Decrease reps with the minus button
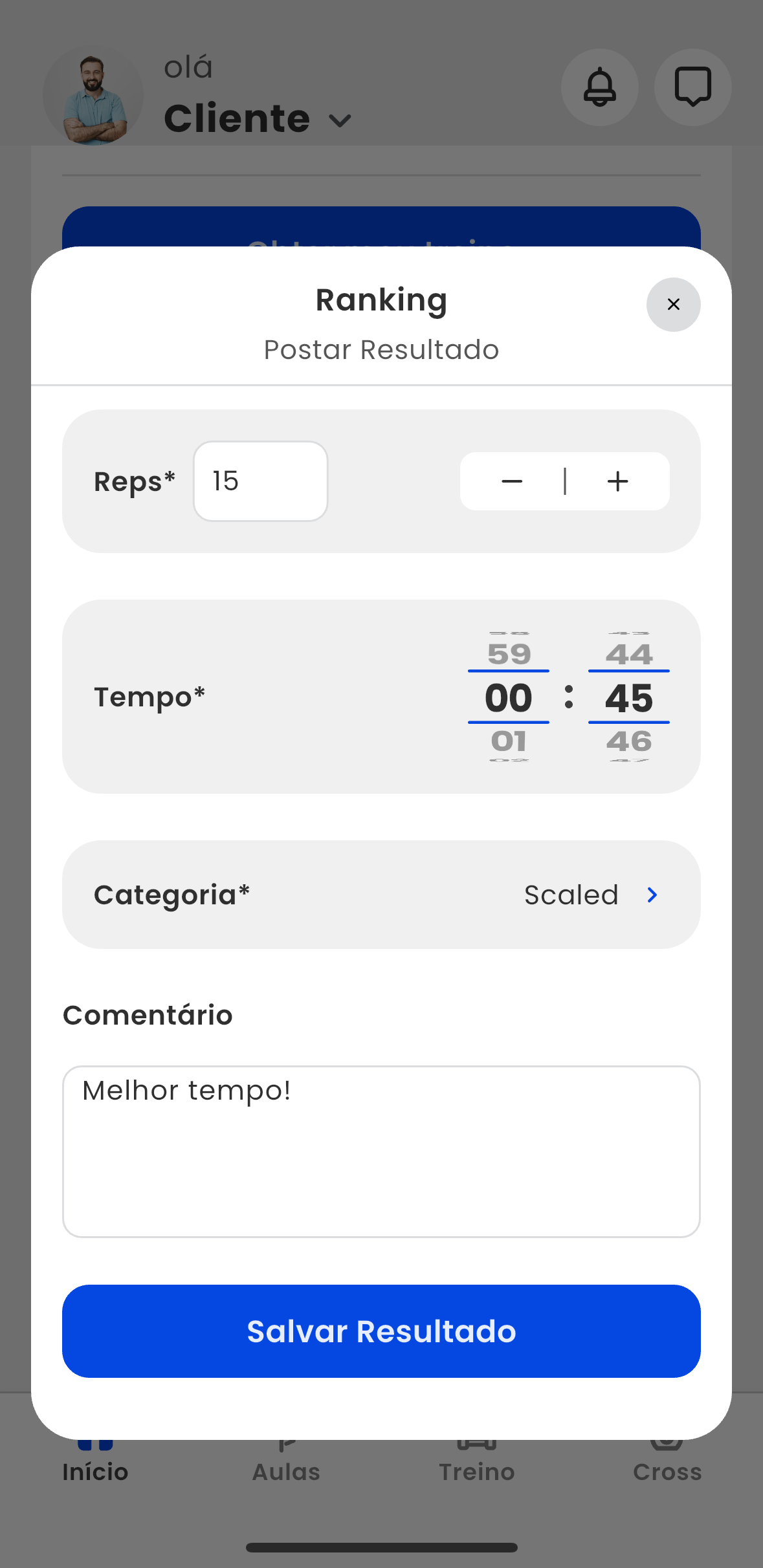The width and height of the screenshot is (763, 1568). click(512, 481)
